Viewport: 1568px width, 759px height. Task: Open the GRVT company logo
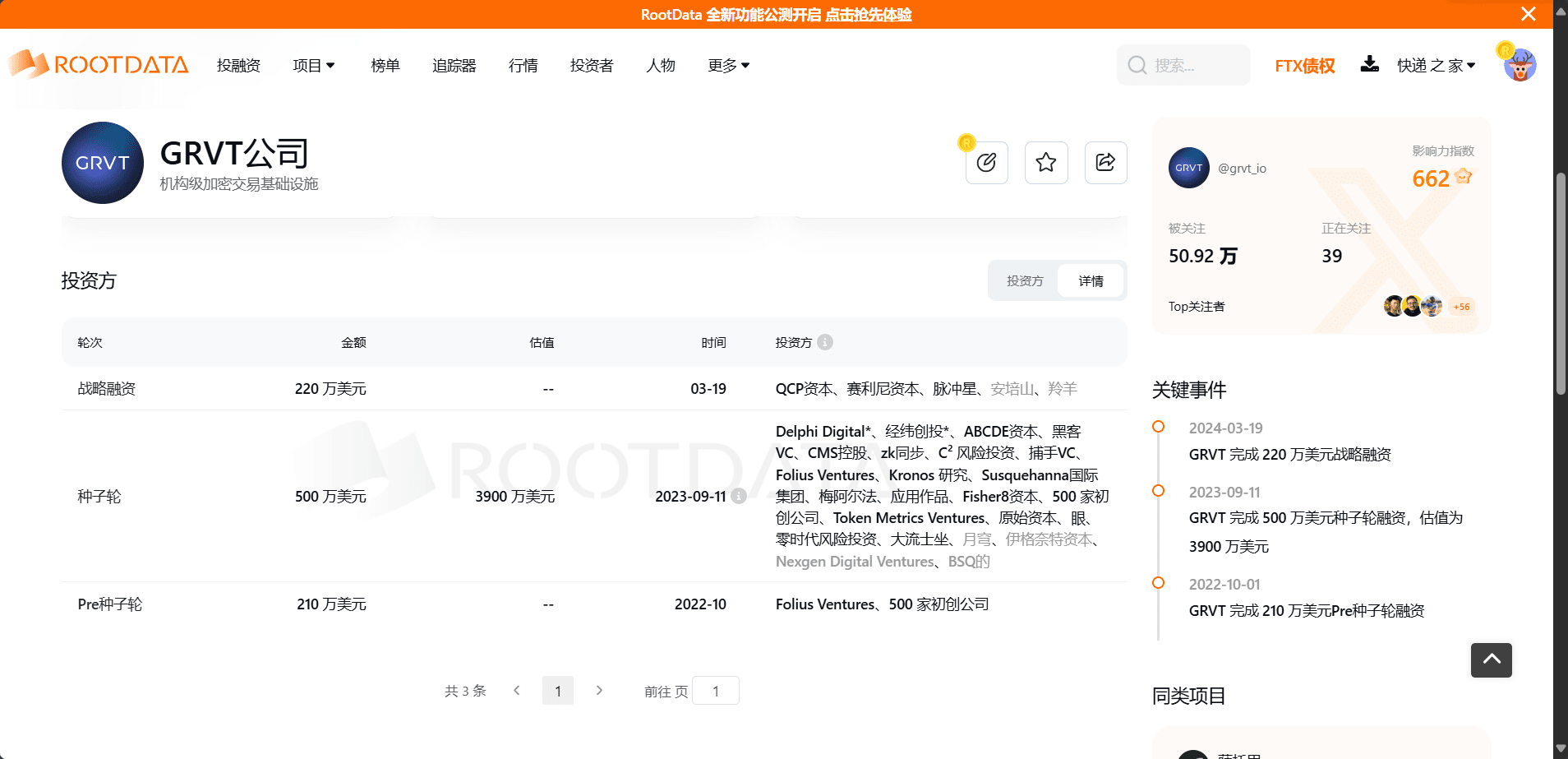[x=103, y=163]
